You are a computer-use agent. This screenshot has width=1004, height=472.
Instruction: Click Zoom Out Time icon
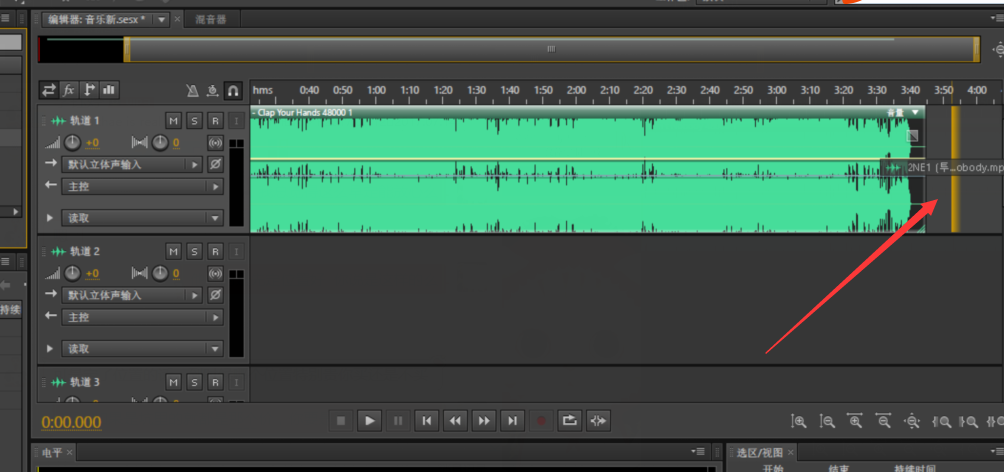click(x=884, y=421)
